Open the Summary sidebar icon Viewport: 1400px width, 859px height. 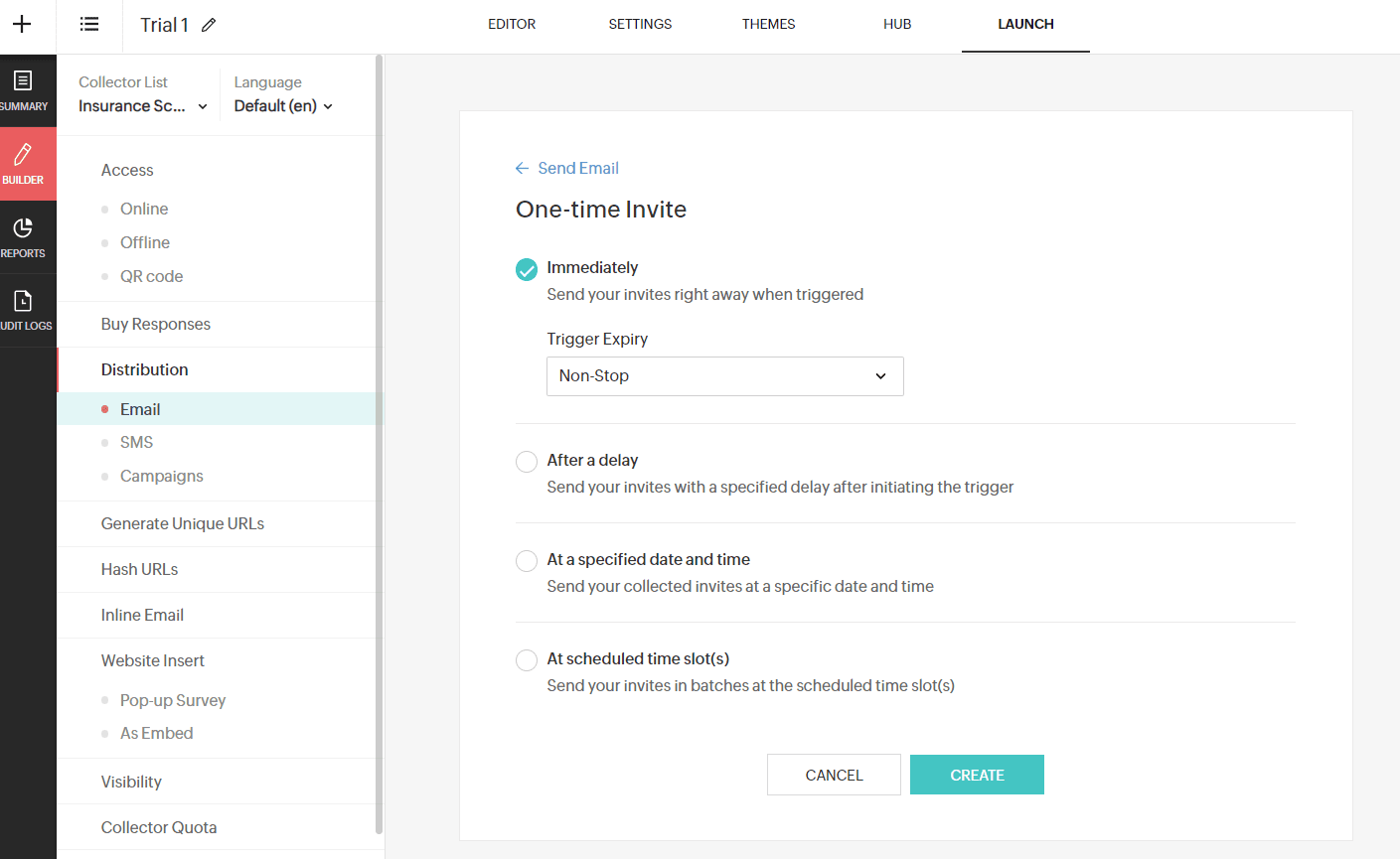pos(23,90)
